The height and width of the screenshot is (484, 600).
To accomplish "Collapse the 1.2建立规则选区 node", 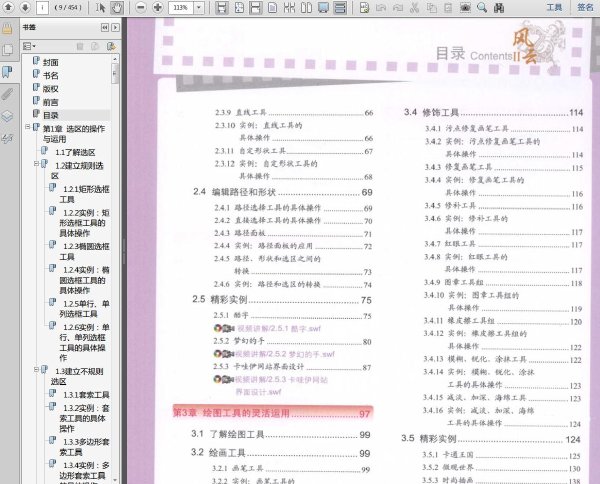I will pos(36,163).
